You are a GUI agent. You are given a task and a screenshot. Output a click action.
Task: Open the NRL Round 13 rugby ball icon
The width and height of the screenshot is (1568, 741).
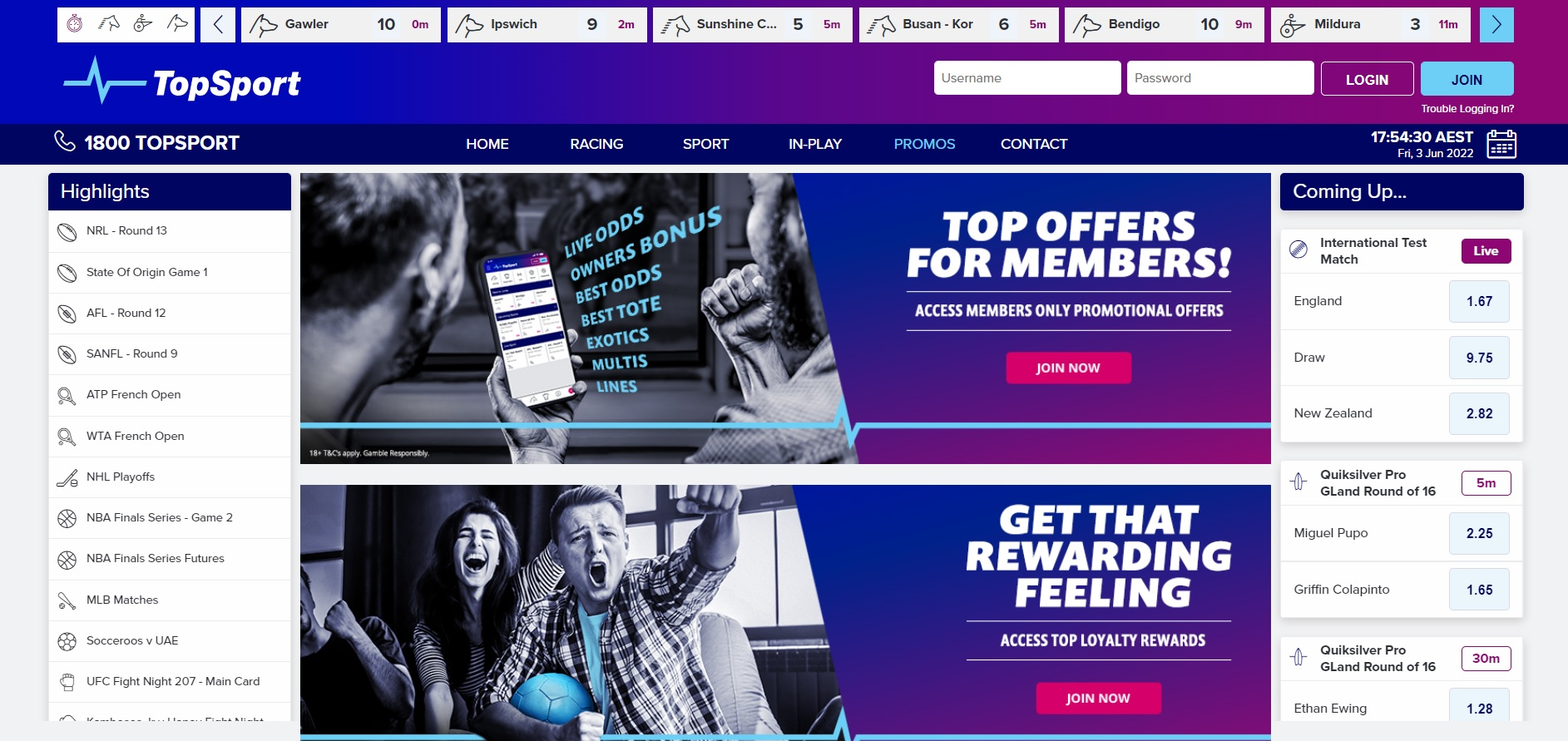[67, 231]
